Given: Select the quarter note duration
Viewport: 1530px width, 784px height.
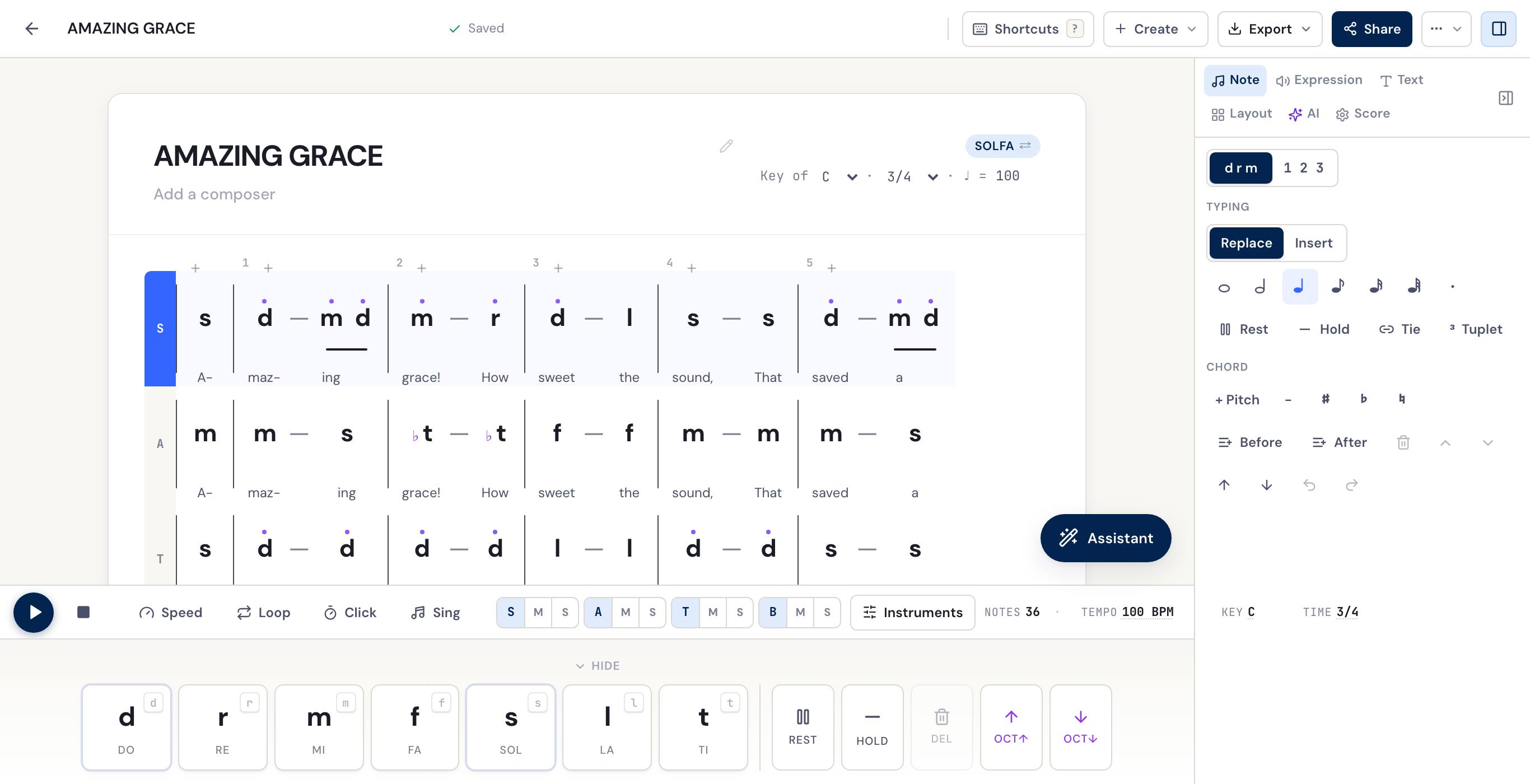Looking at the screenshot, I should (1300, 287).
